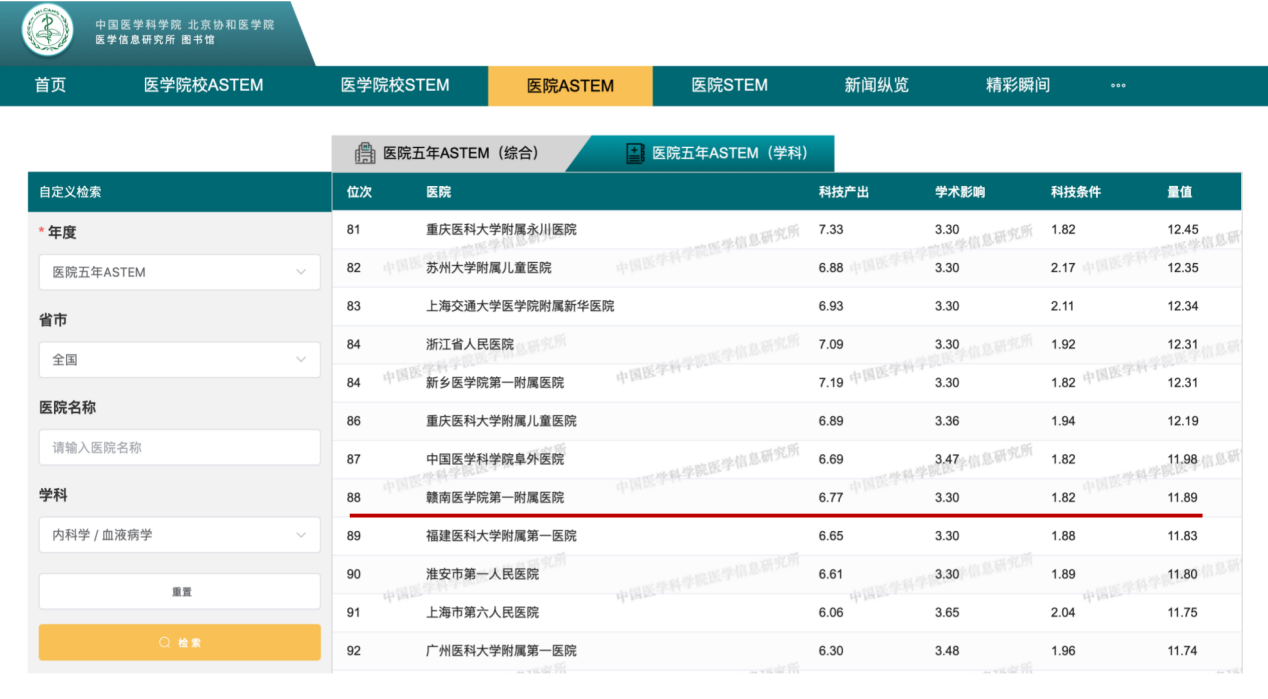Focus the 医院名称 input field
This screenshot has height=699, width=1268.
point(180,448)
